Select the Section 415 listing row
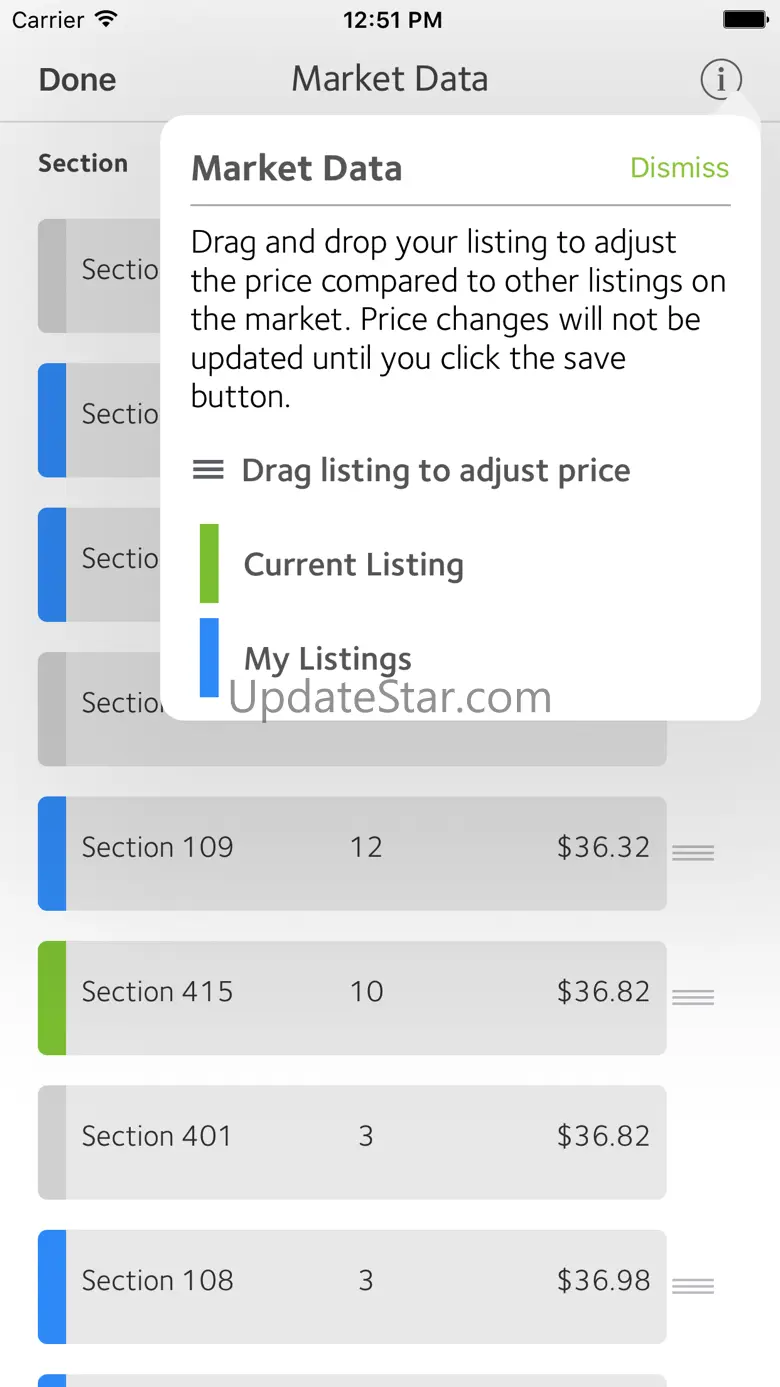This screenshot has width=780, height=1387. click(x=352, y=997)
